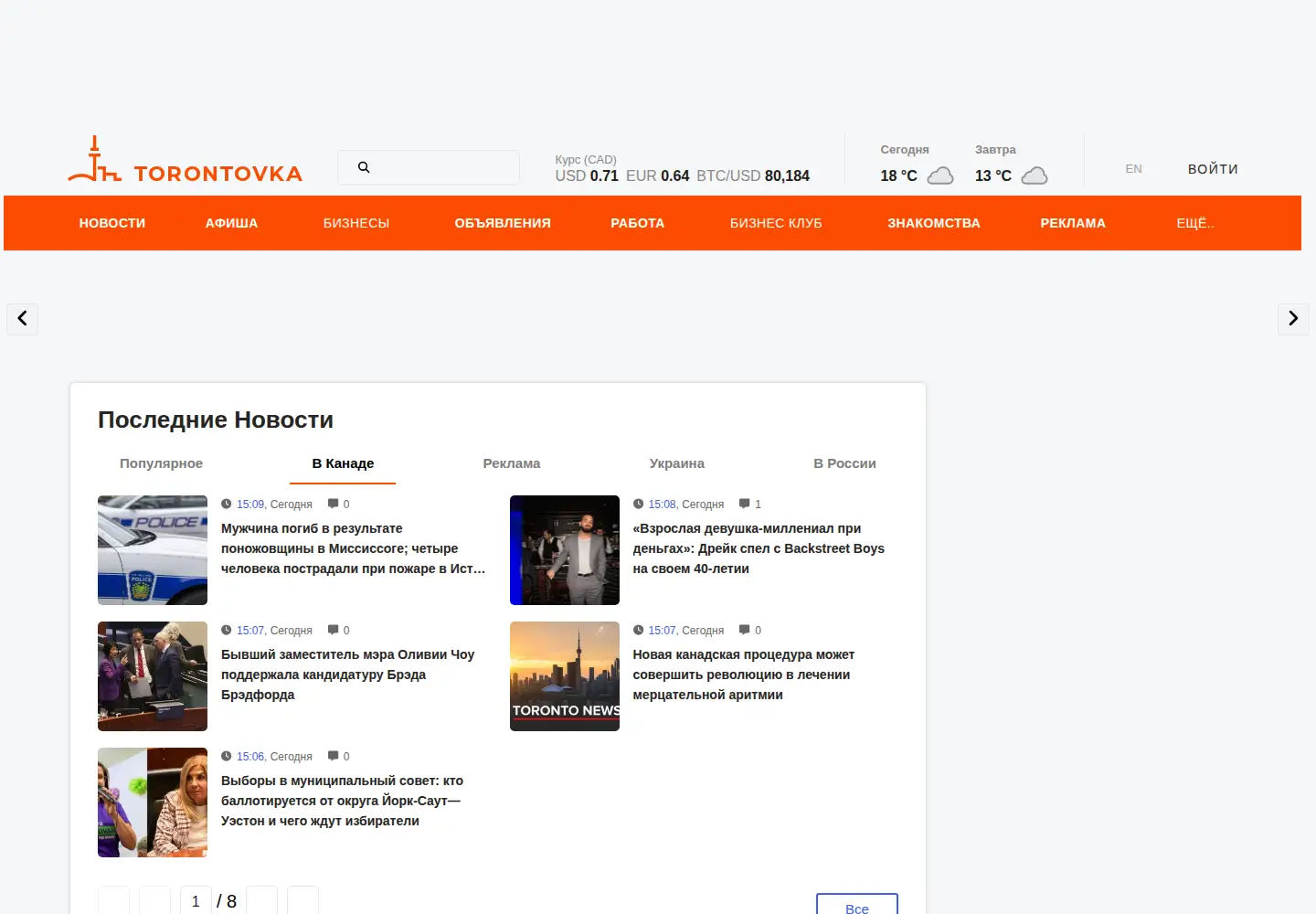Switch to the Популярное tab
The width and height of the screenshot is (1316, 914).
161,463
